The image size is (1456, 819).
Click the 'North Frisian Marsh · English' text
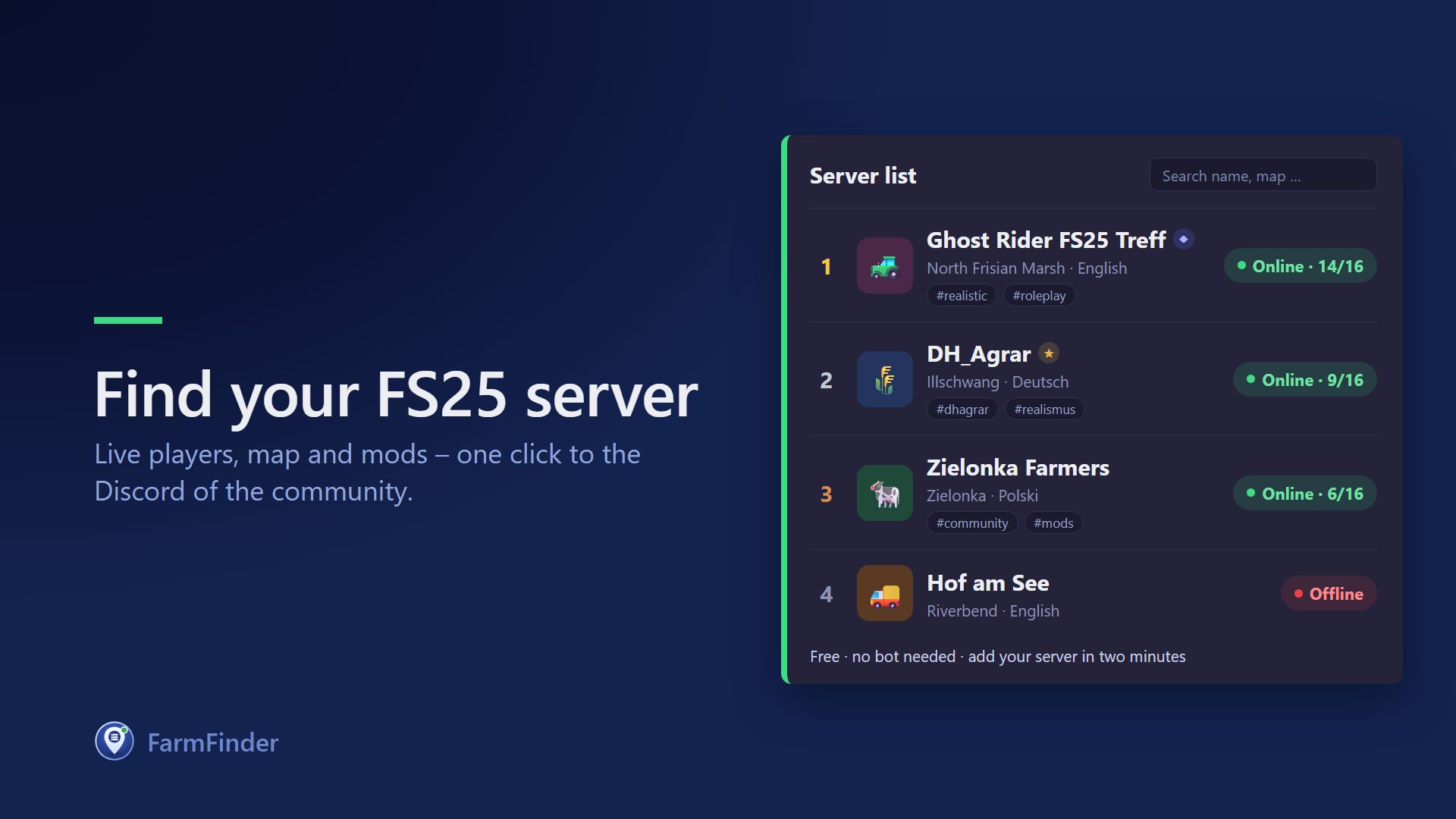pos(1027,268)
